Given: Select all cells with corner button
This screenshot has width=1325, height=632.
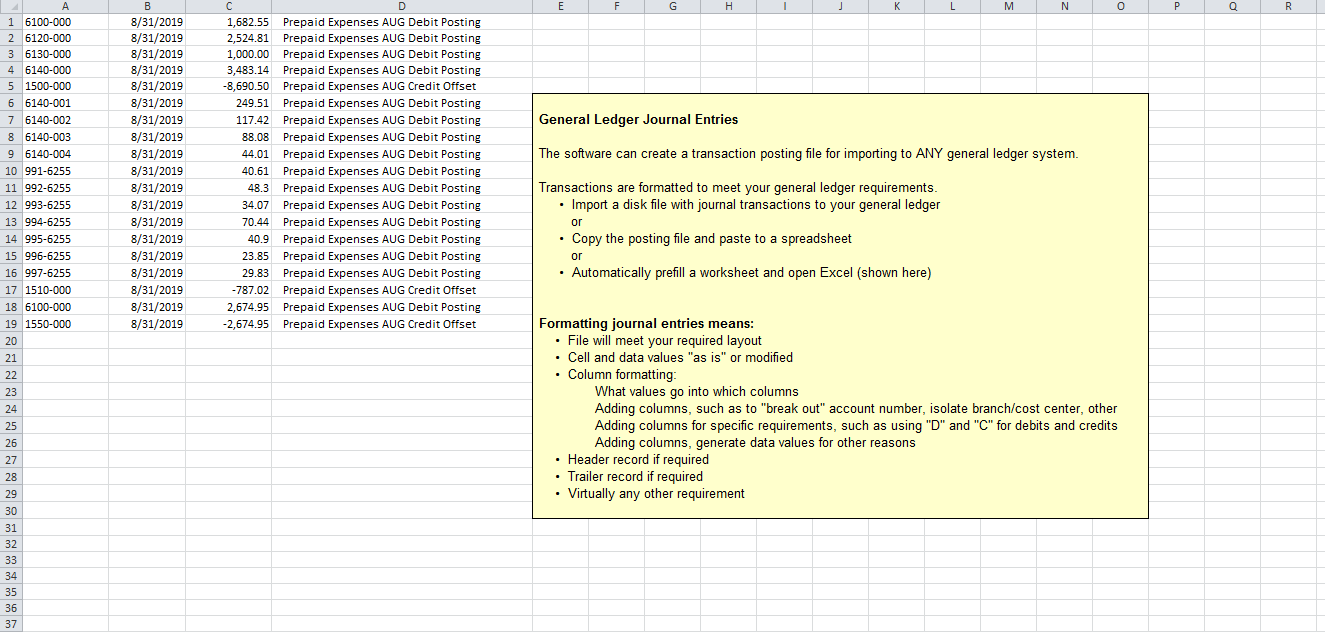Looking at the screenshot, I should [10, 6].
